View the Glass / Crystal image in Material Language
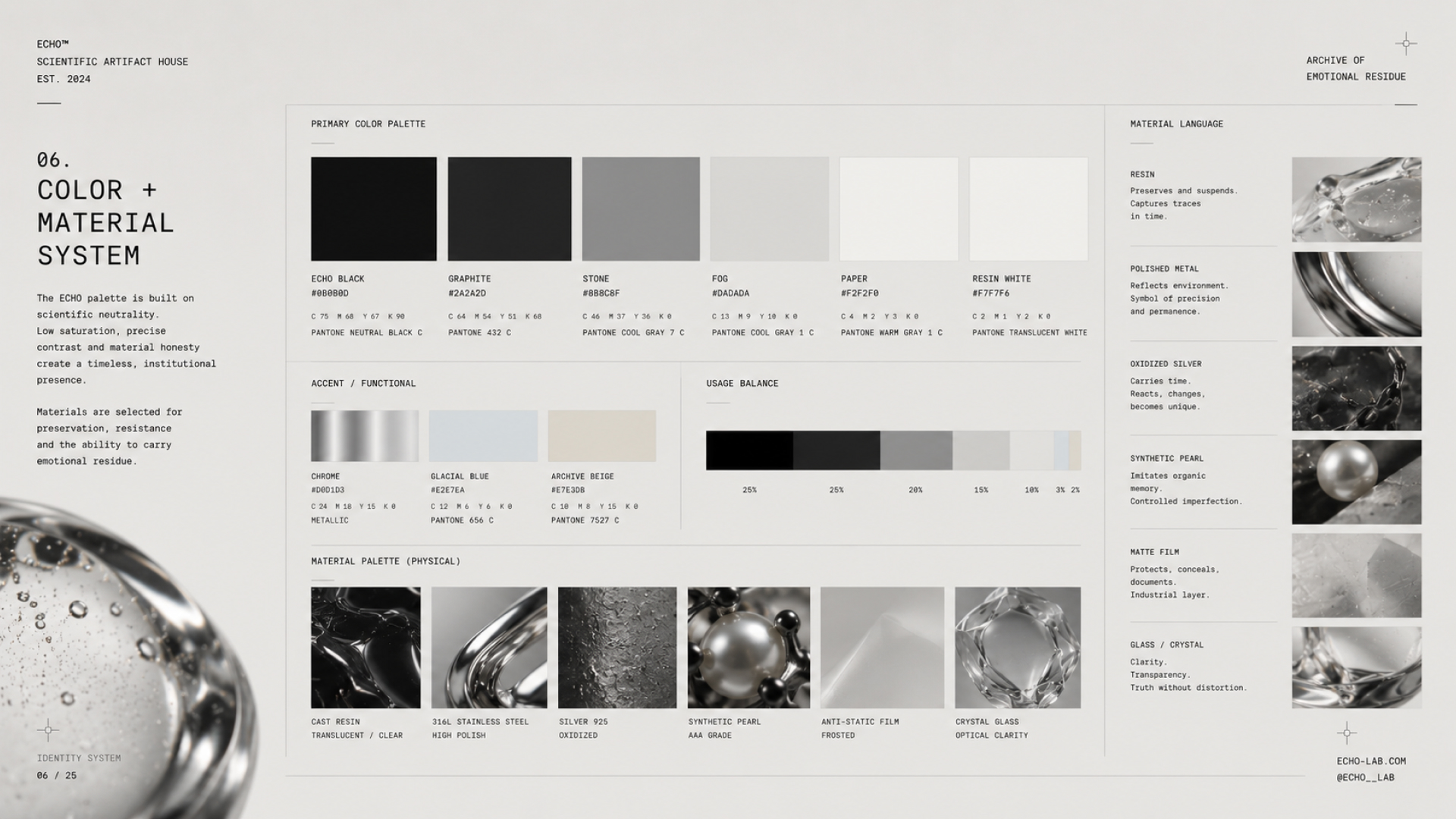Viewport: 1456px width, 819px height. 1357,667
